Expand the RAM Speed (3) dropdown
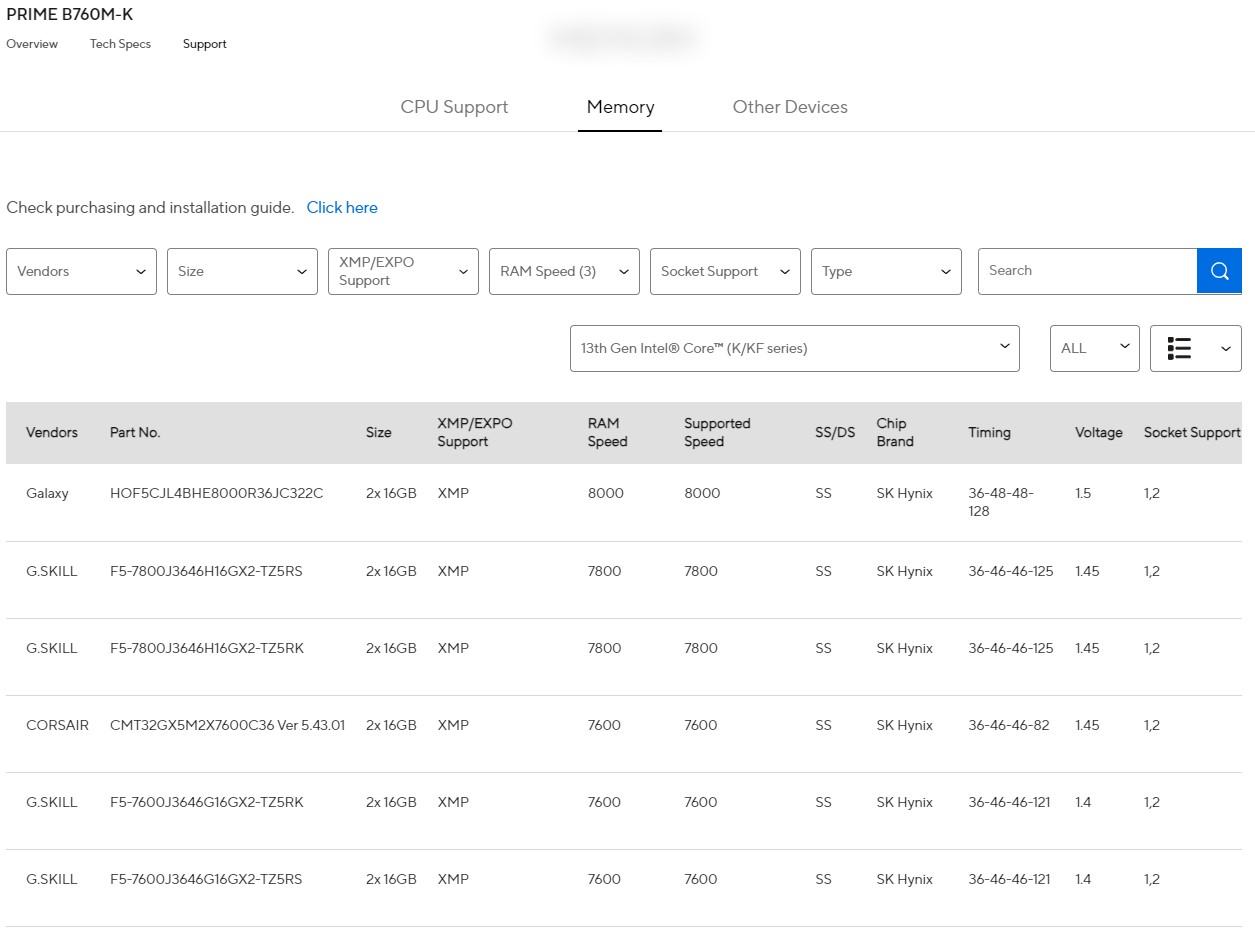Image resolution: width=1255 pixels, height=929 pixels. coord(564,271)
